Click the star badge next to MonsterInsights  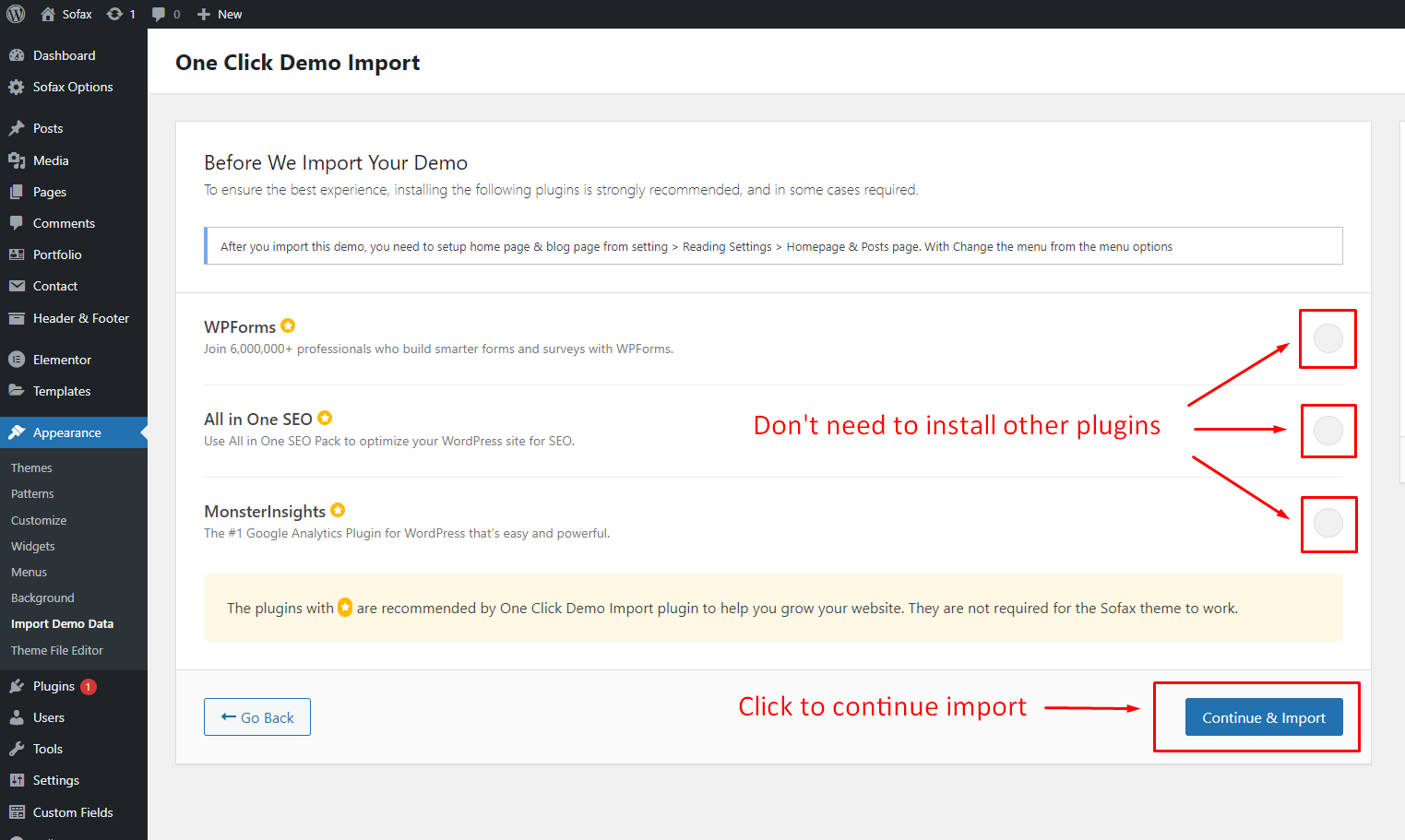pyautogui.click(x=338, y=510)
